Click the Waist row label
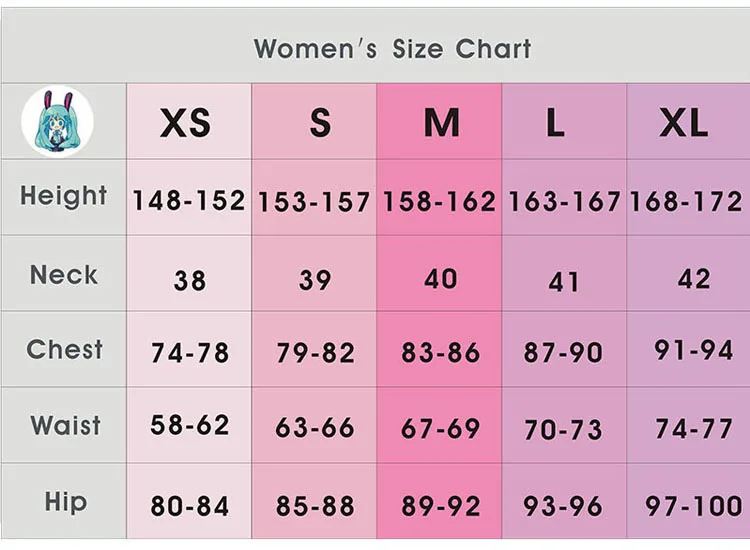 pos(66,425)
